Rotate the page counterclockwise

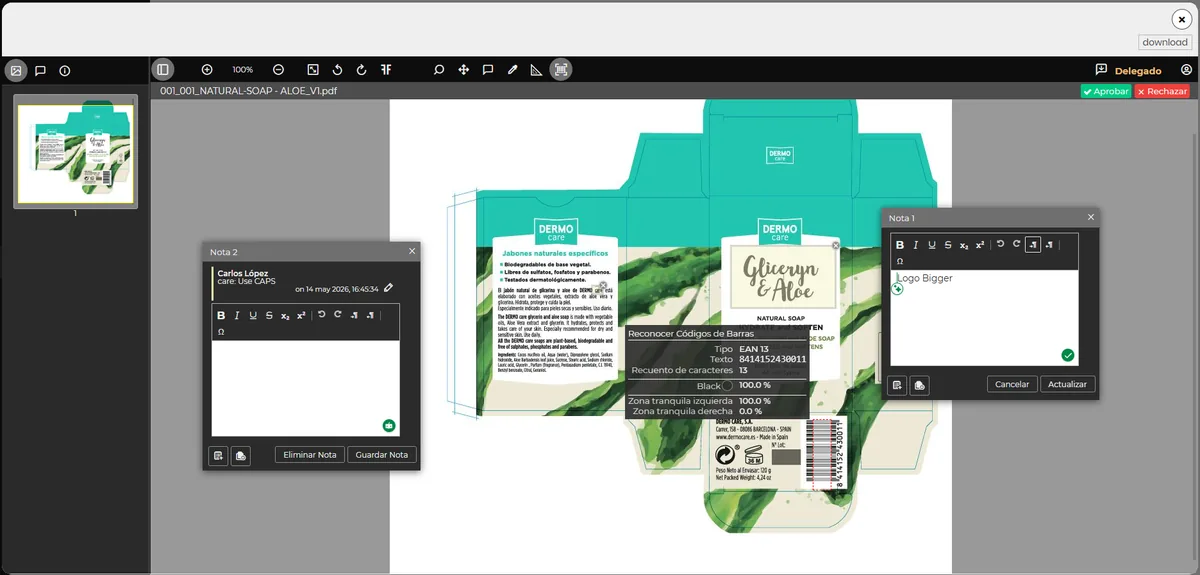338,70
